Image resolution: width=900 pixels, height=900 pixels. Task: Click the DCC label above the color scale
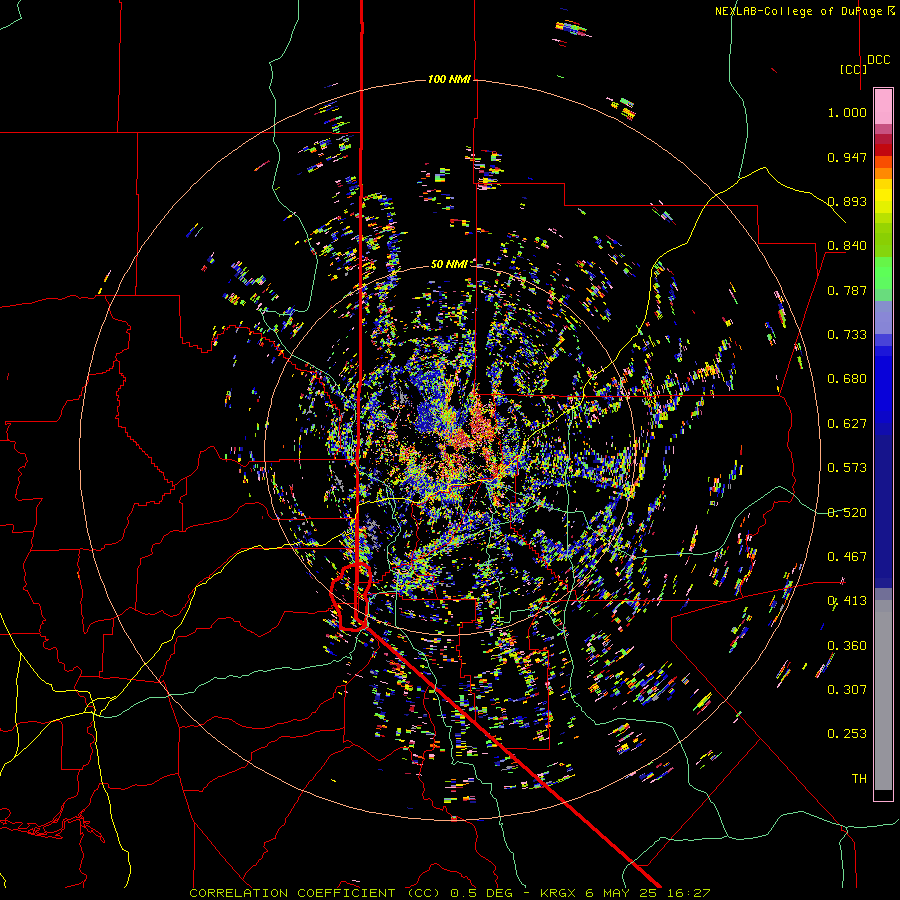coord(879,60)
